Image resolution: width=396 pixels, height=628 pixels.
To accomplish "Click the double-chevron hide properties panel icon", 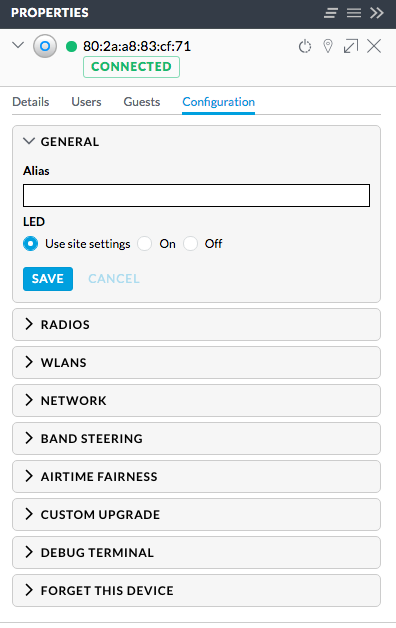I will [377, 13].
